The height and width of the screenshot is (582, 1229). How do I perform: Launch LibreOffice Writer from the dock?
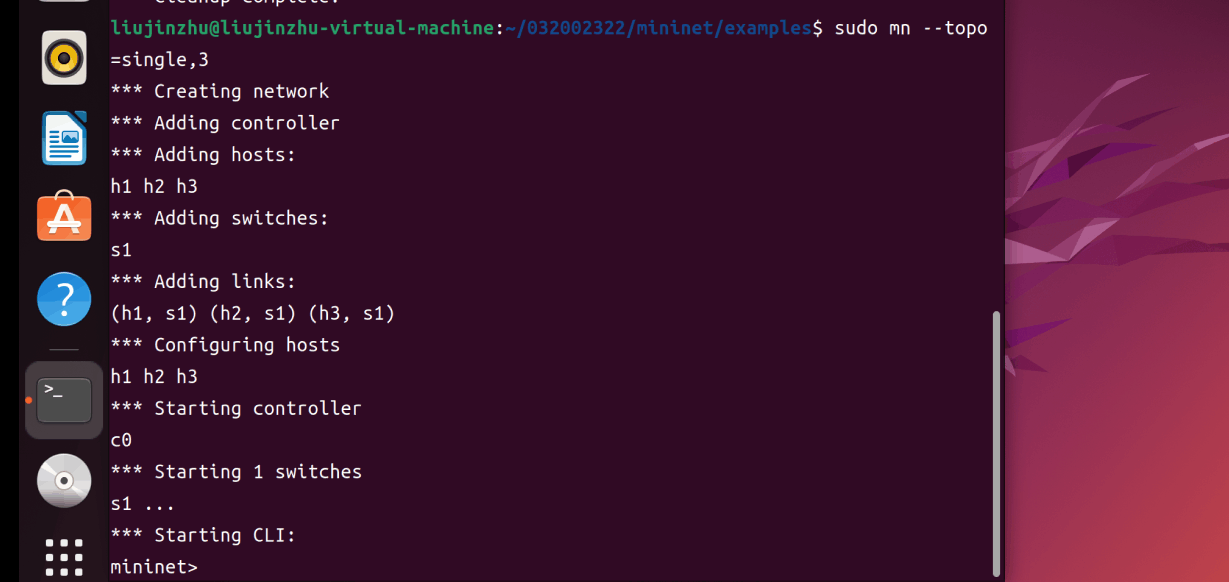(64, 138)
